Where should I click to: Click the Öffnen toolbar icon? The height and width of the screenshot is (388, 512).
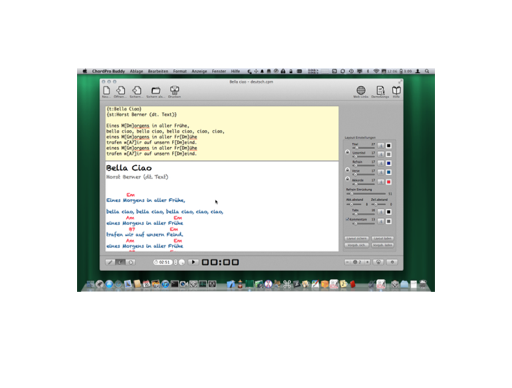click(120, 91)
